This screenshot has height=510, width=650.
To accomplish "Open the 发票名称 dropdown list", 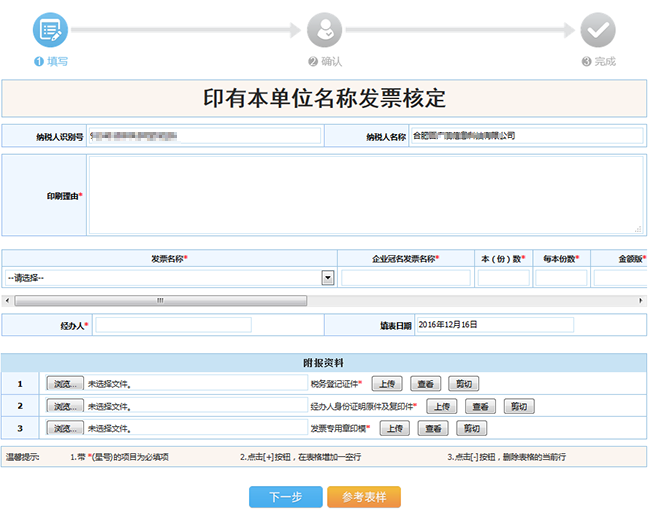I will [x=327, y=278].
